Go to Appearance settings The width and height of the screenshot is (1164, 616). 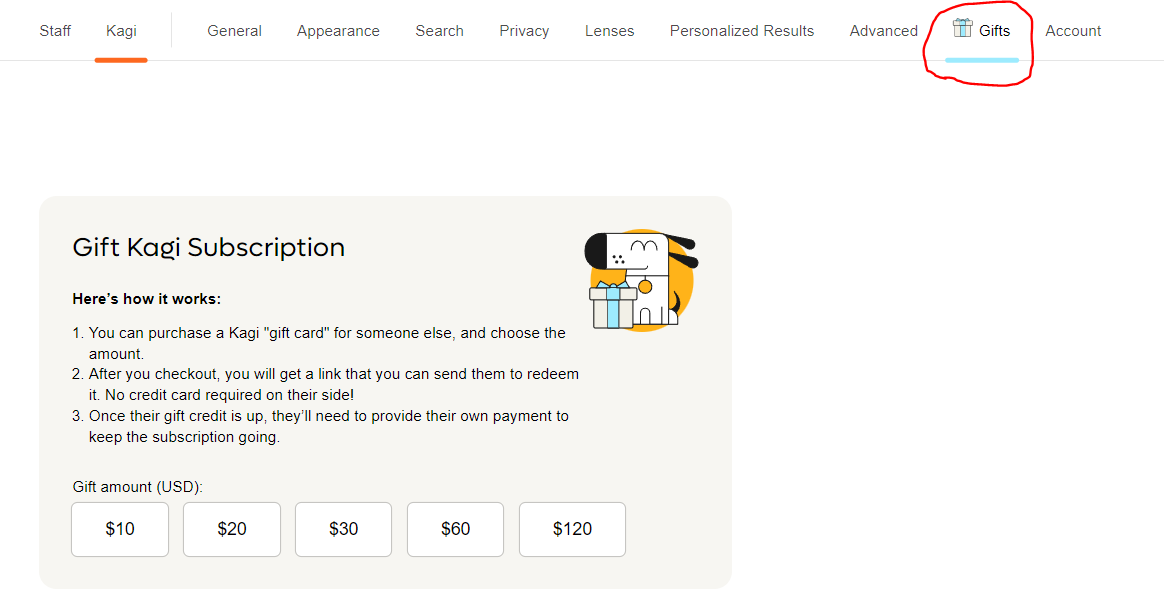pyautogui.click(x=338, y=31)
